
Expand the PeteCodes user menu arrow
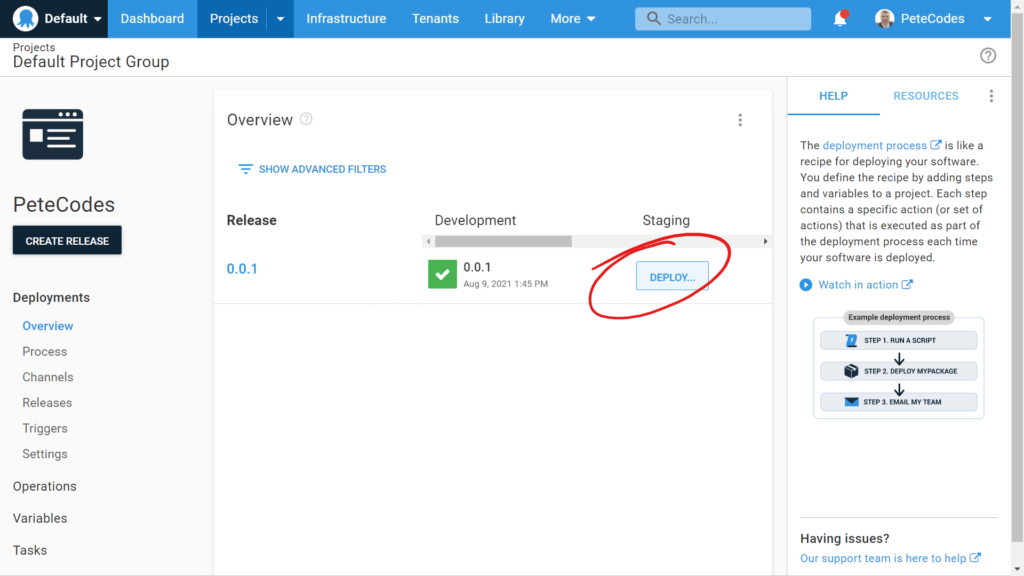coord(987,19)
